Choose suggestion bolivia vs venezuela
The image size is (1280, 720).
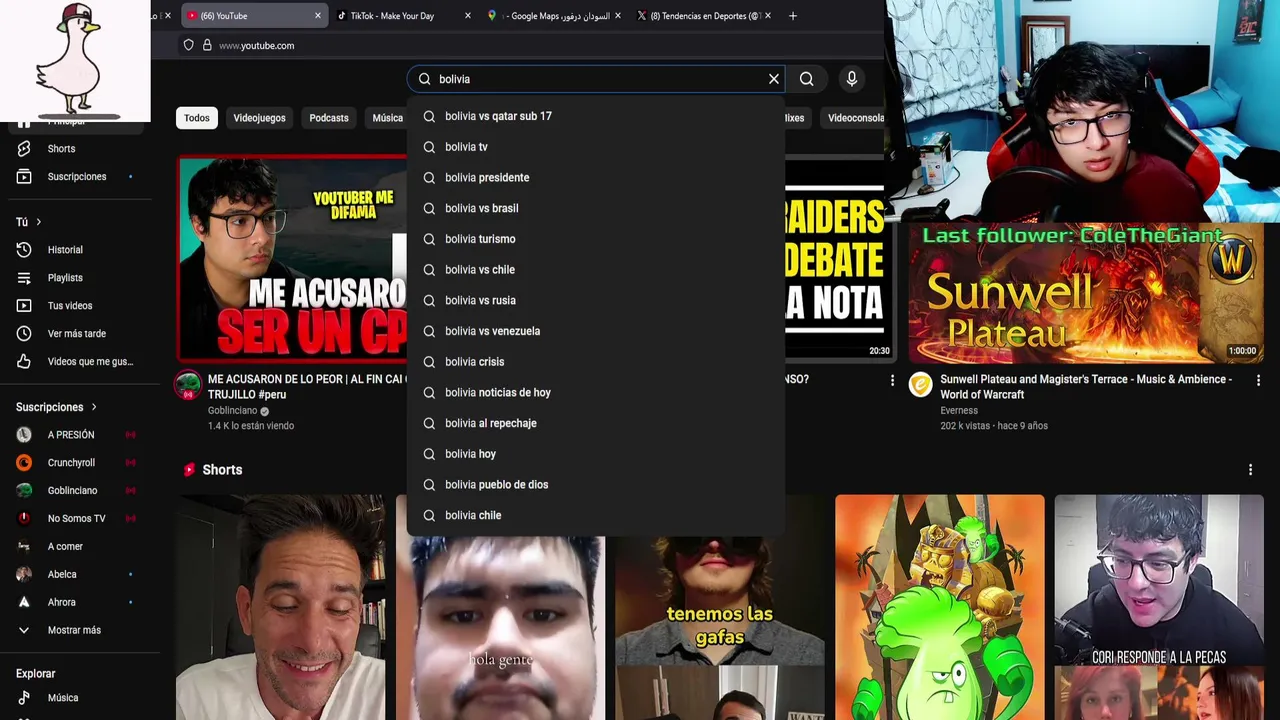[596, 331]
